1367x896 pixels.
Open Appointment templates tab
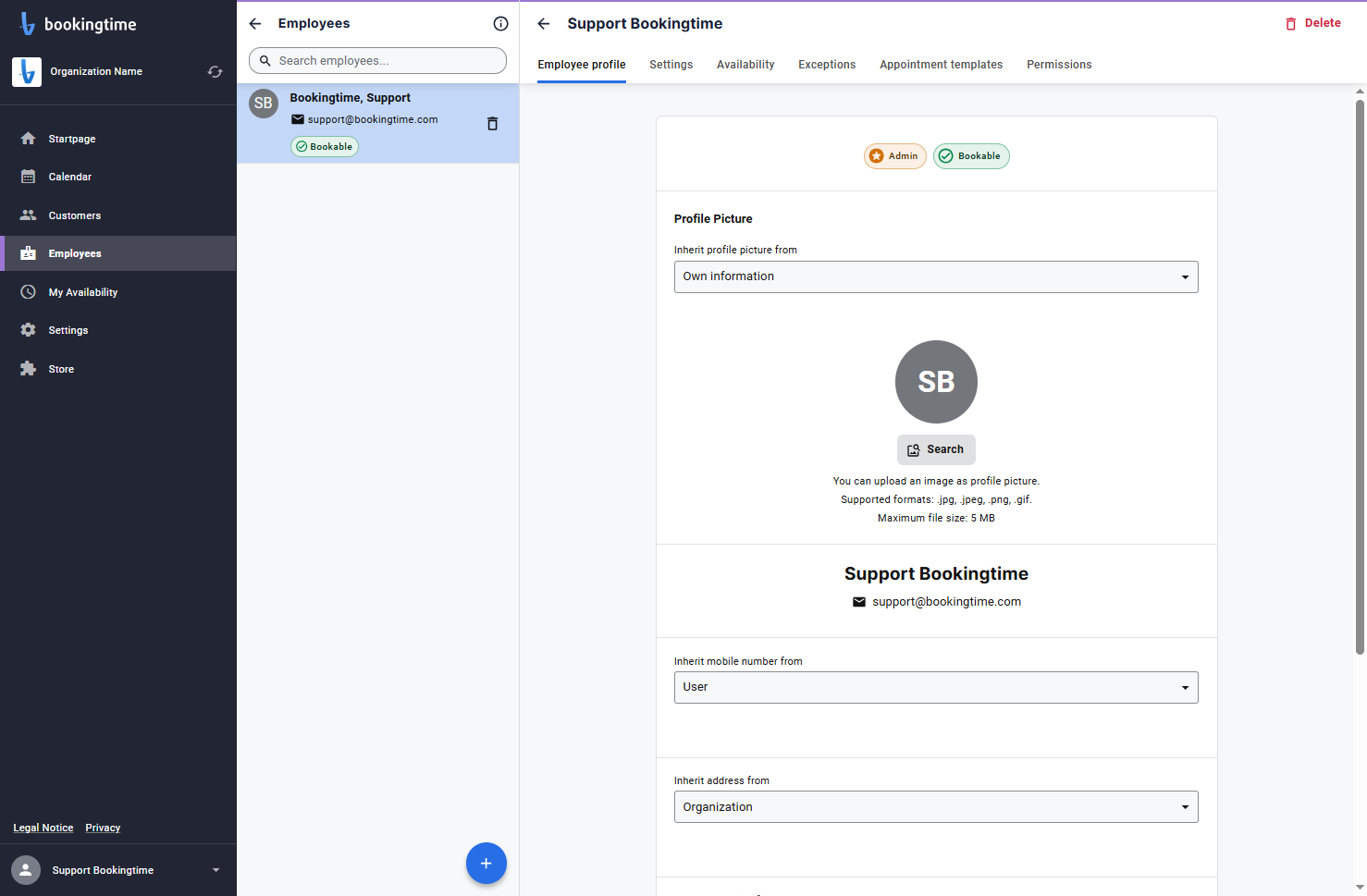942,65
